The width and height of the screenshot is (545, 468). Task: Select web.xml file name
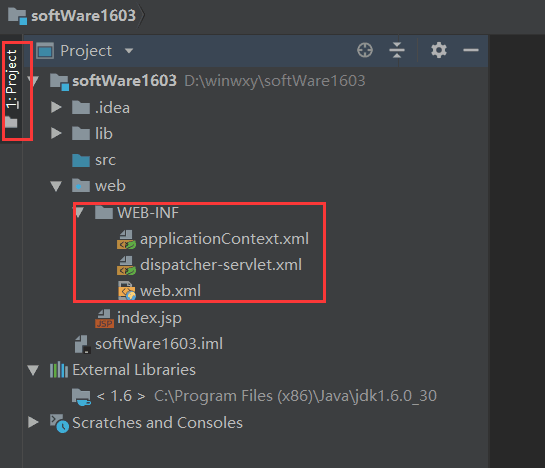tap(170, 291)
